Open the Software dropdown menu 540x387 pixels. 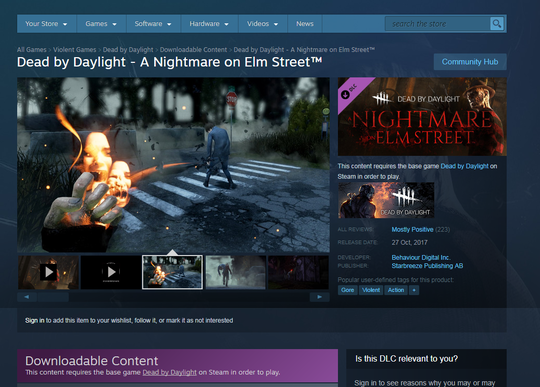click(153, 24)
